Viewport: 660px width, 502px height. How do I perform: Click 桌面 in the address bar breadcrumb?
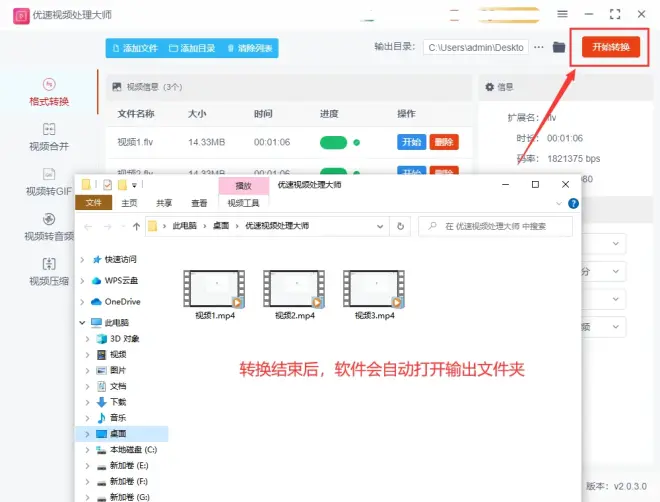[x=221, y=226]
